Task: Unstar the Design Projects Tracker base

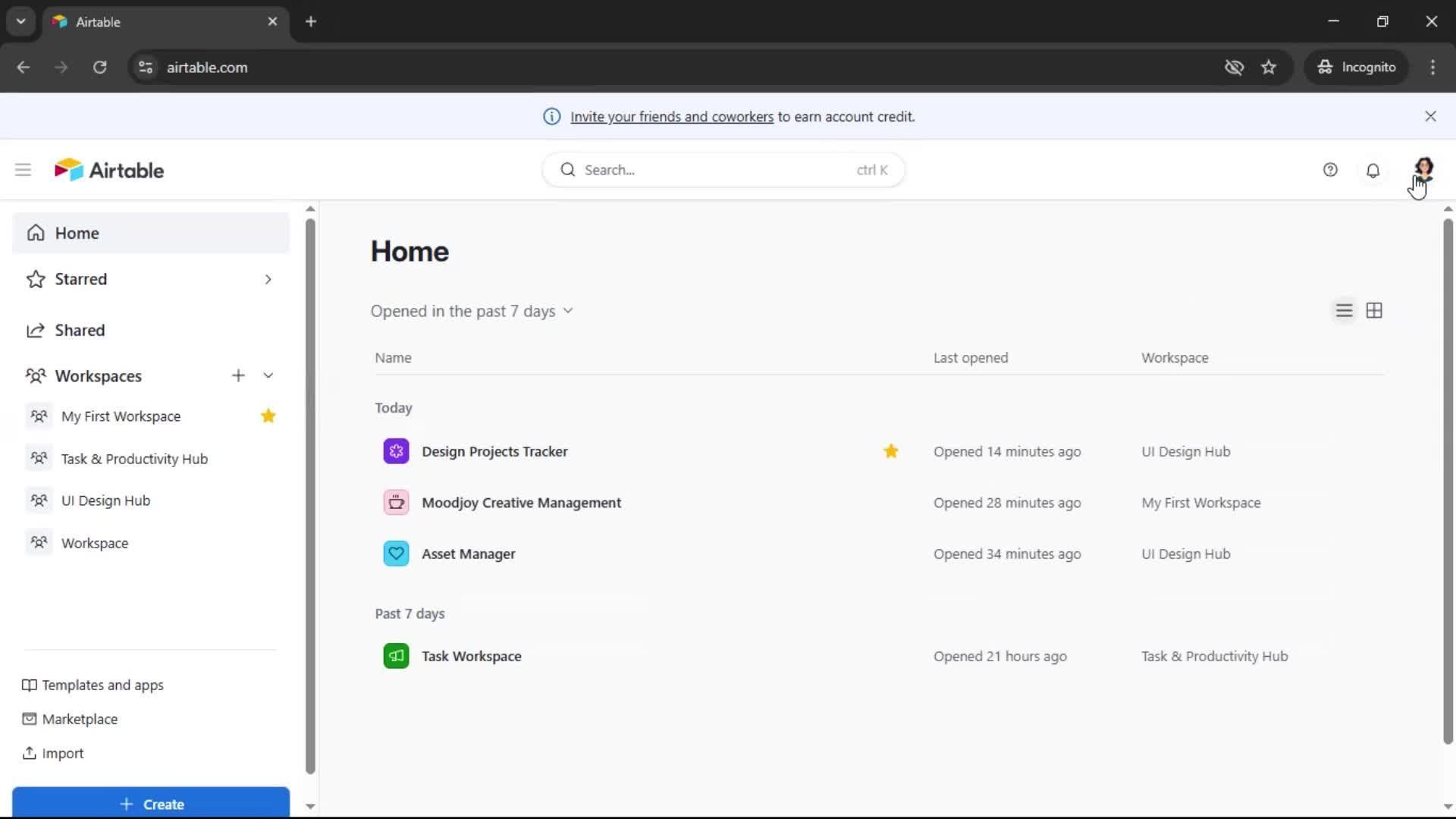Action: 890,451
